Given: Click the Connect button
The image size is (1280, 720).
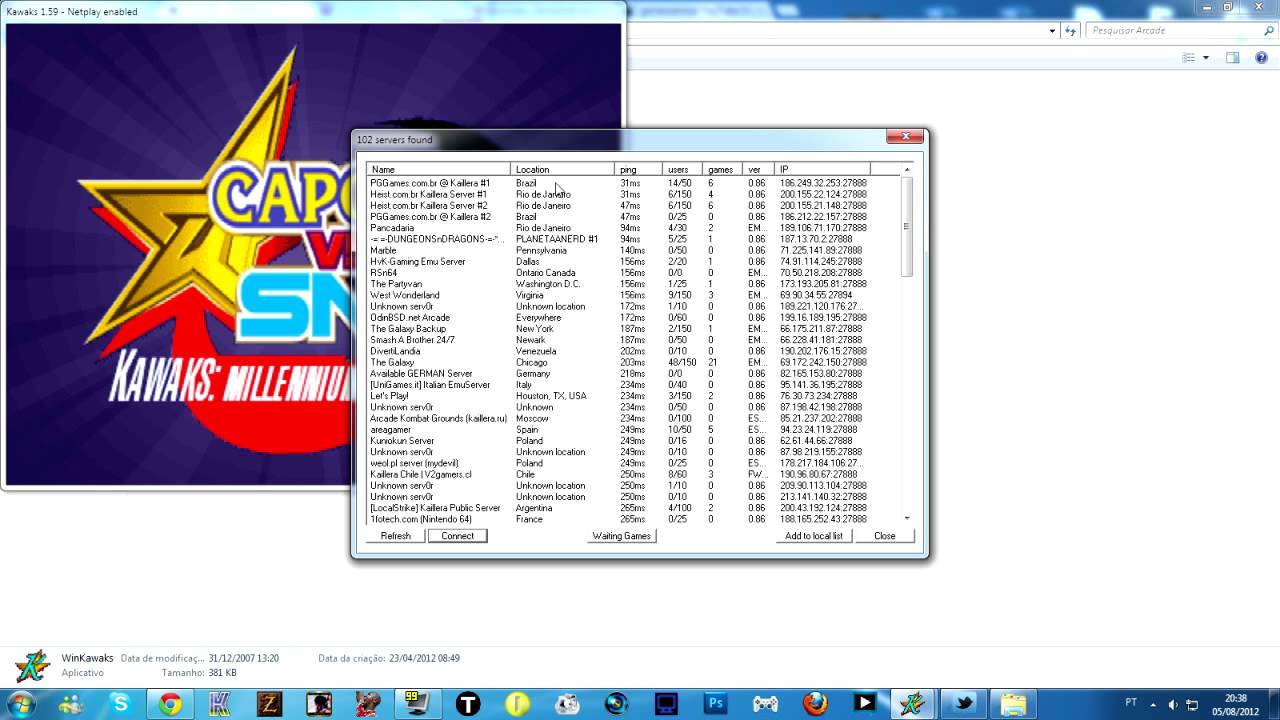Looking at the screenshot, I should point(458,536).
